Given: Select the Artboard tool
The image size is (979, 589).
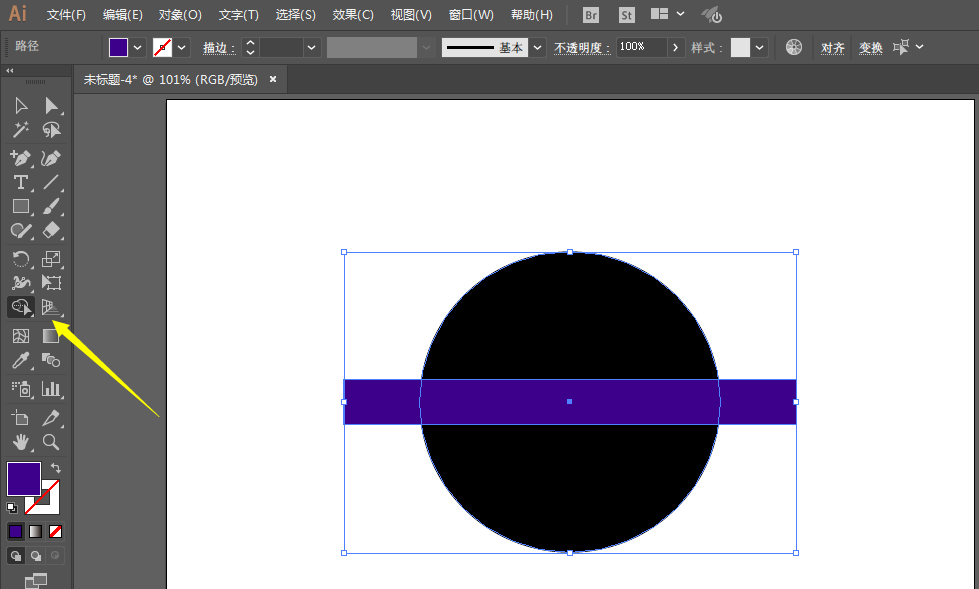Looking at the screenshot, I should pyautogui.click(x=21, y=418).
